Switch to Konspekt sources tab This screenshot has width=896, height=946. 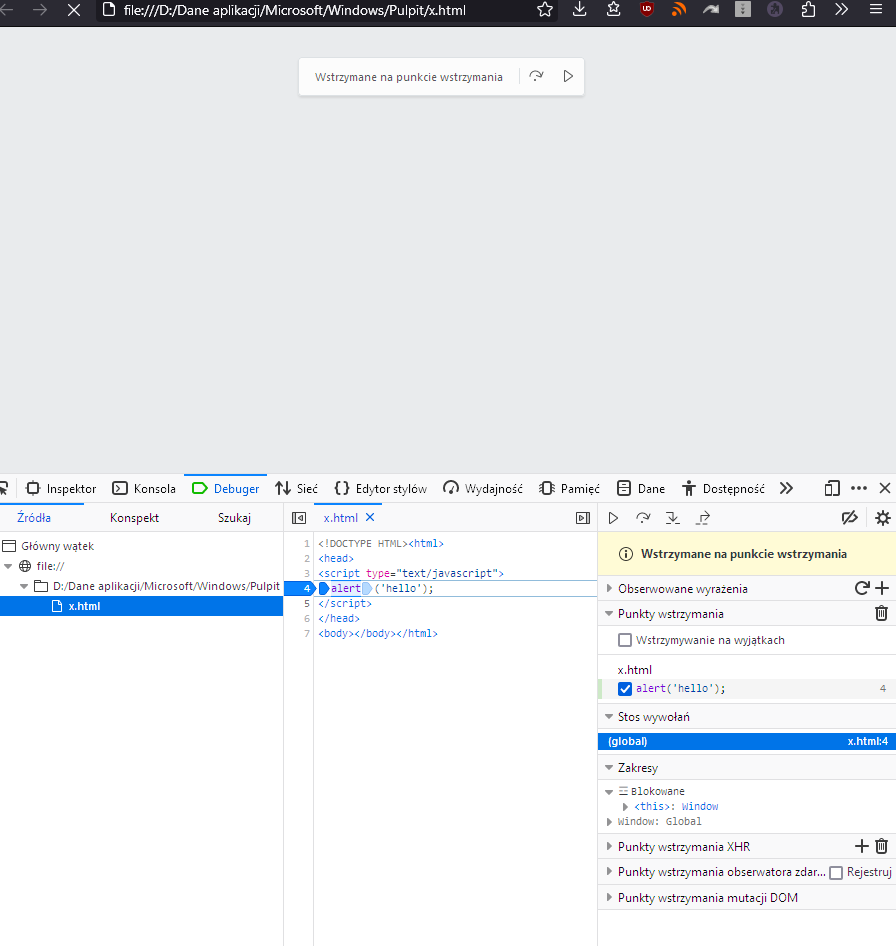[x=135, y=518]
